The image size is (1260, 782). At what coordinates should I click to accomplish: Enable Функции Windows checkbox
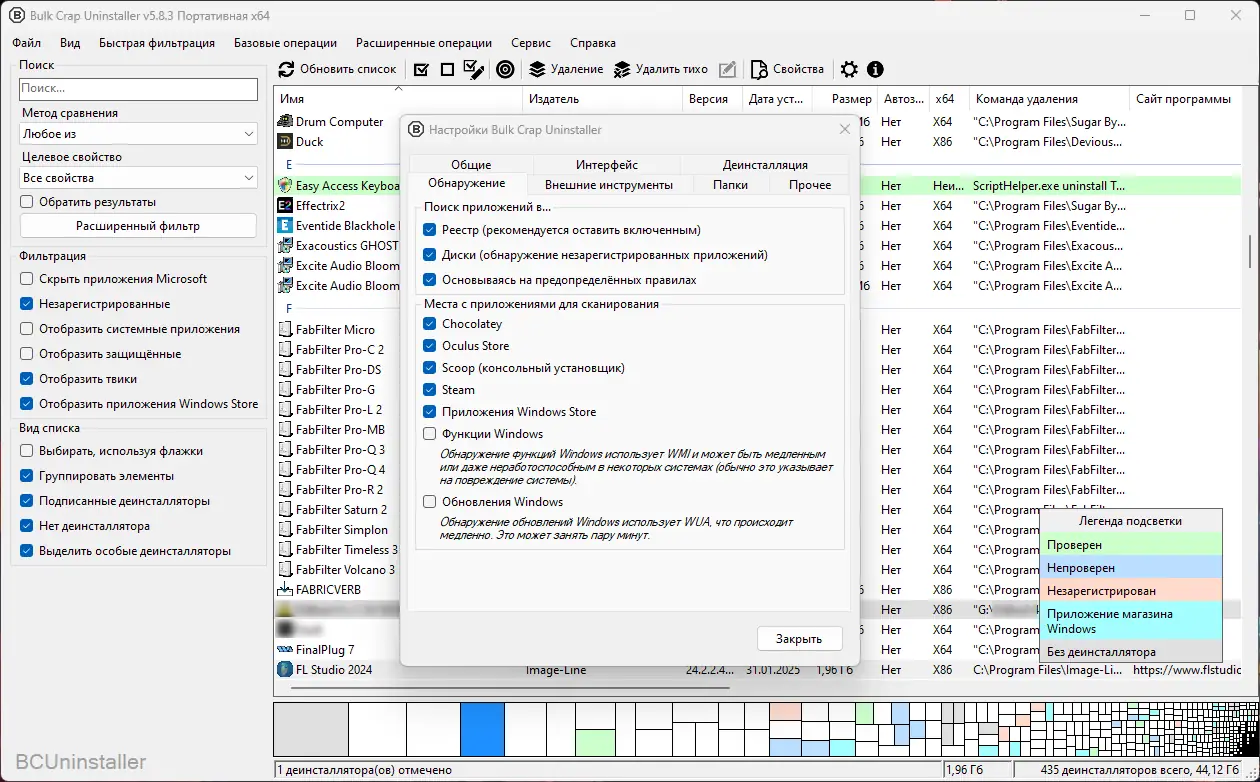[x=430, y=434]
